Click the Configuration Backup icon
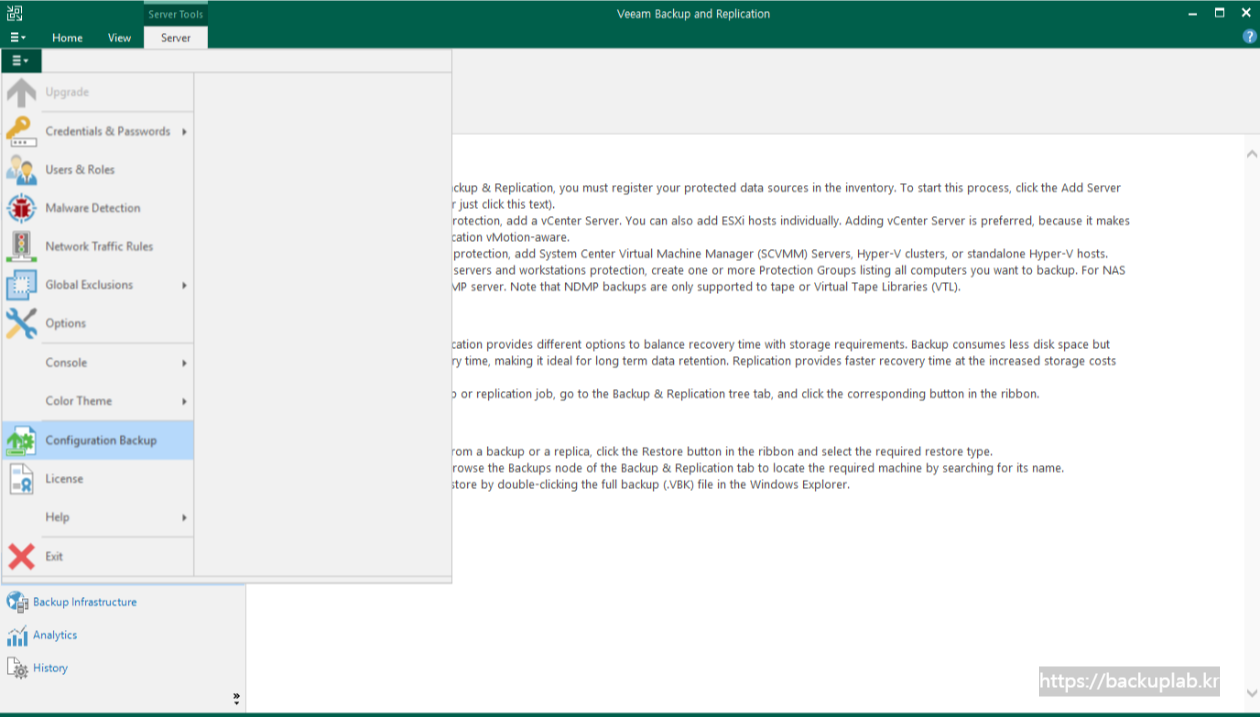 point(21,440)
